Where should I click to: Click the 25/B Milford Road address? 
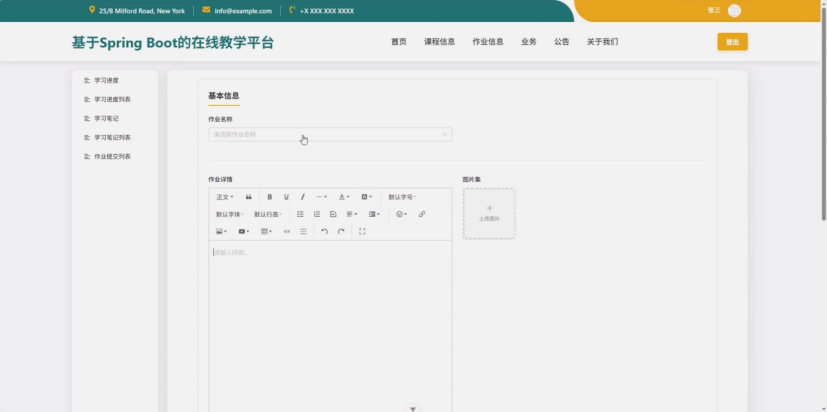(x=142, y=11)
